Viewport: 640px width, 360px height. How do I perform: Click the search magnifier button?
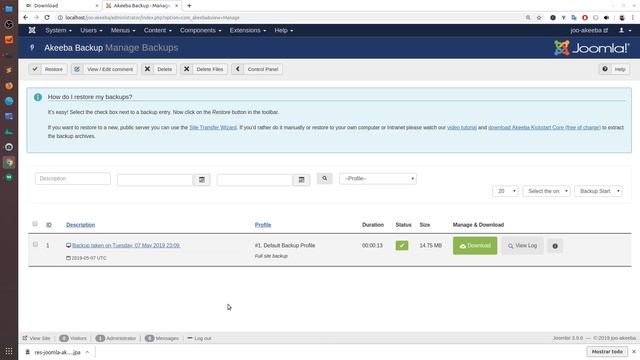point(324,178)
